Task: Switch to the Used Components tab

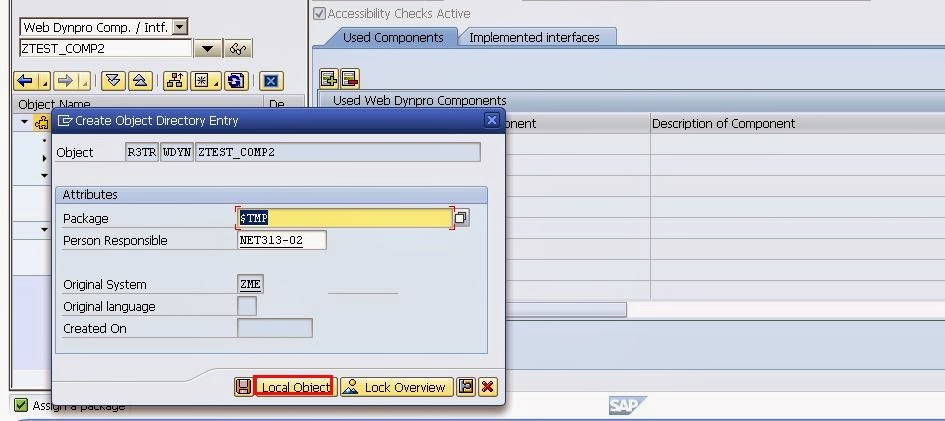Action: (393, 37)
